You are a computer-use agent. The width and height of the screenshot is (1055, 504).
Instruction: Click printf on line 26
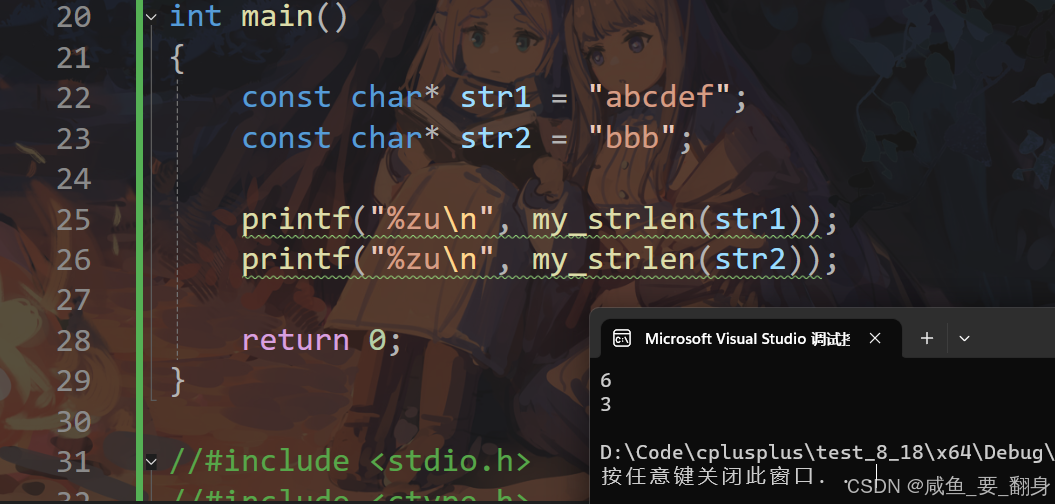295,260
